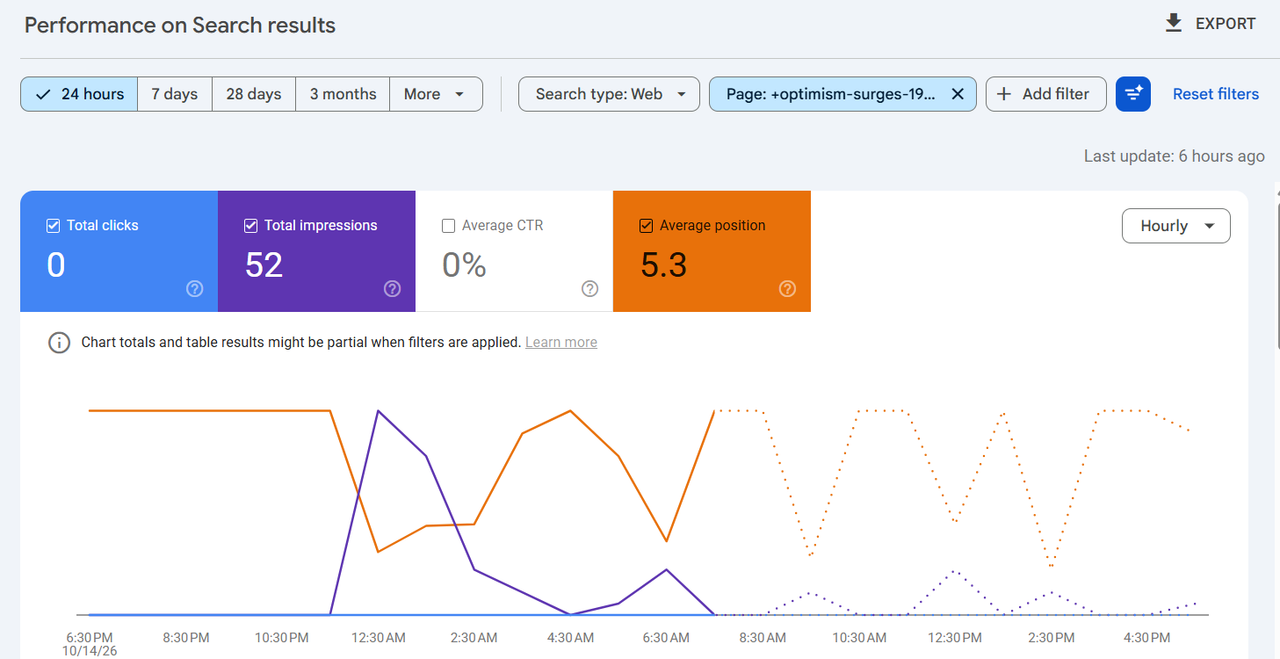
Task: Open help icon on Total impressions card
Action: [x=392, y=289]
